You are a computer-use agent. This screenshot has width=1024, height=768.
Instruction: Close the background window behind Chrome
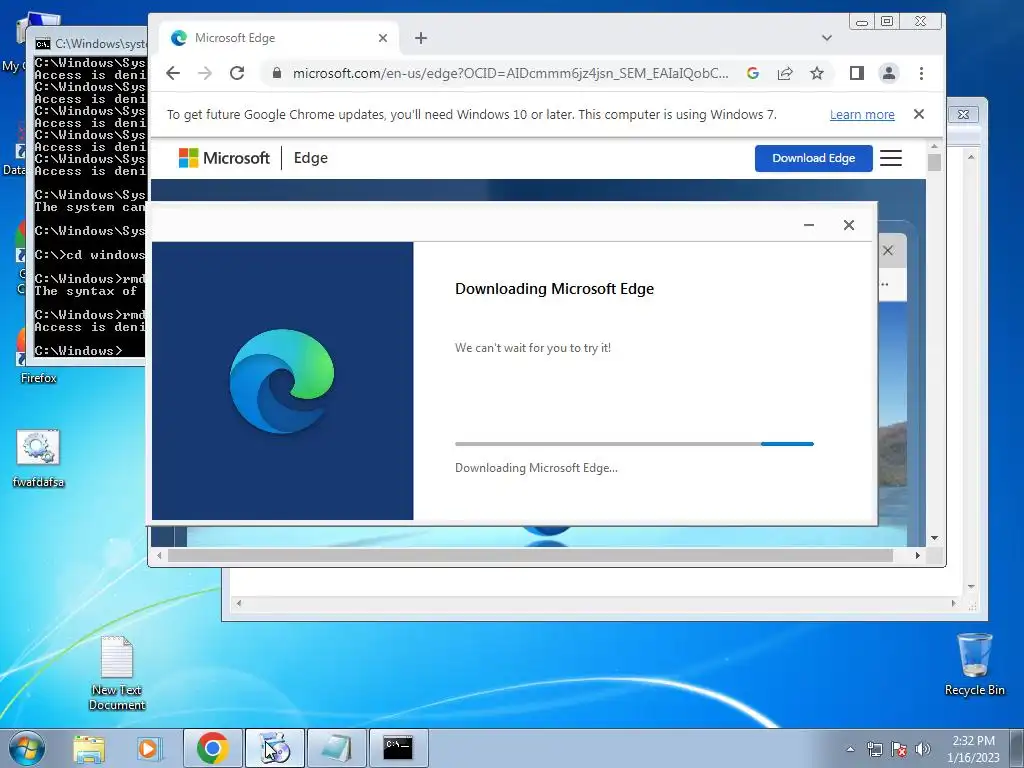click(x=963, y=114)
